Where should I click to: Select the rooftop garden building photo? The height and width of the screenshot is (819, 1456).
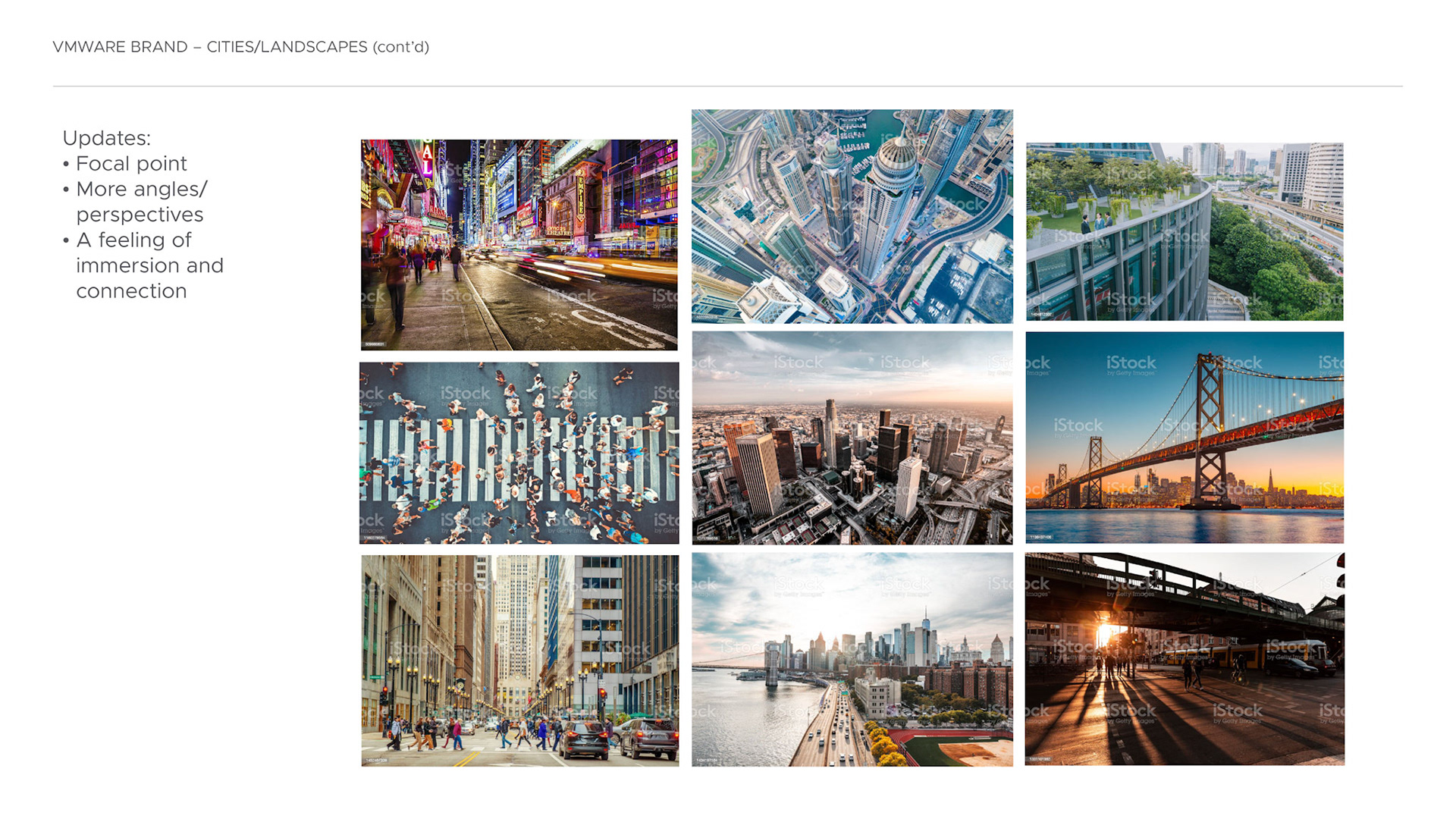1185,231
